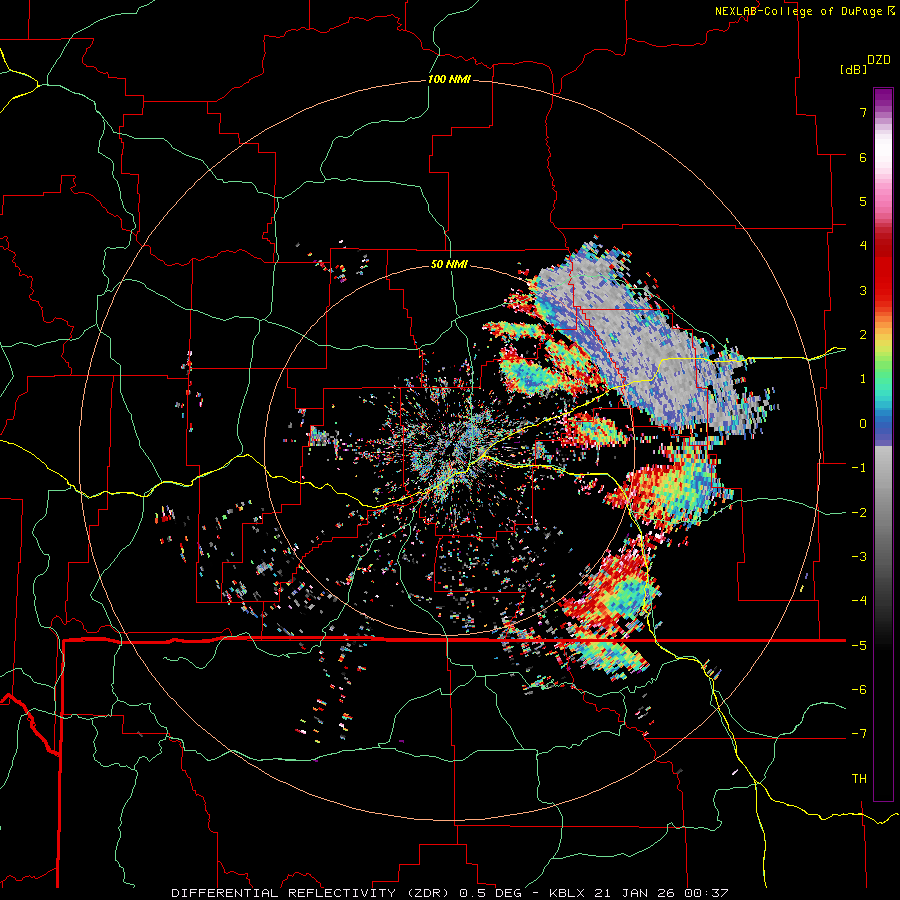Viewport: 900px width, 900px height.
Task: Select the "[dB]" unit label
Action: pos(853,69)
